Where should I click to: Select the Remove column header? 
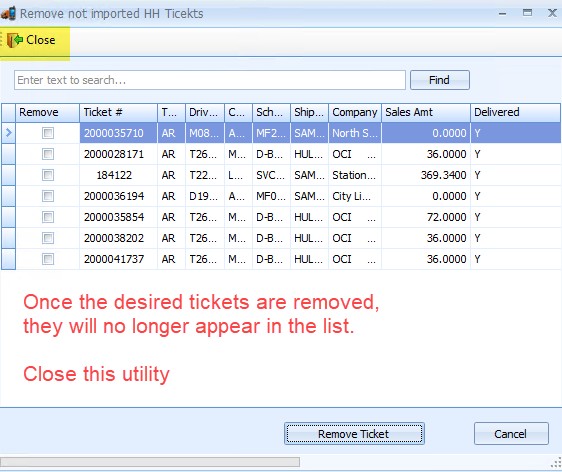47,113
